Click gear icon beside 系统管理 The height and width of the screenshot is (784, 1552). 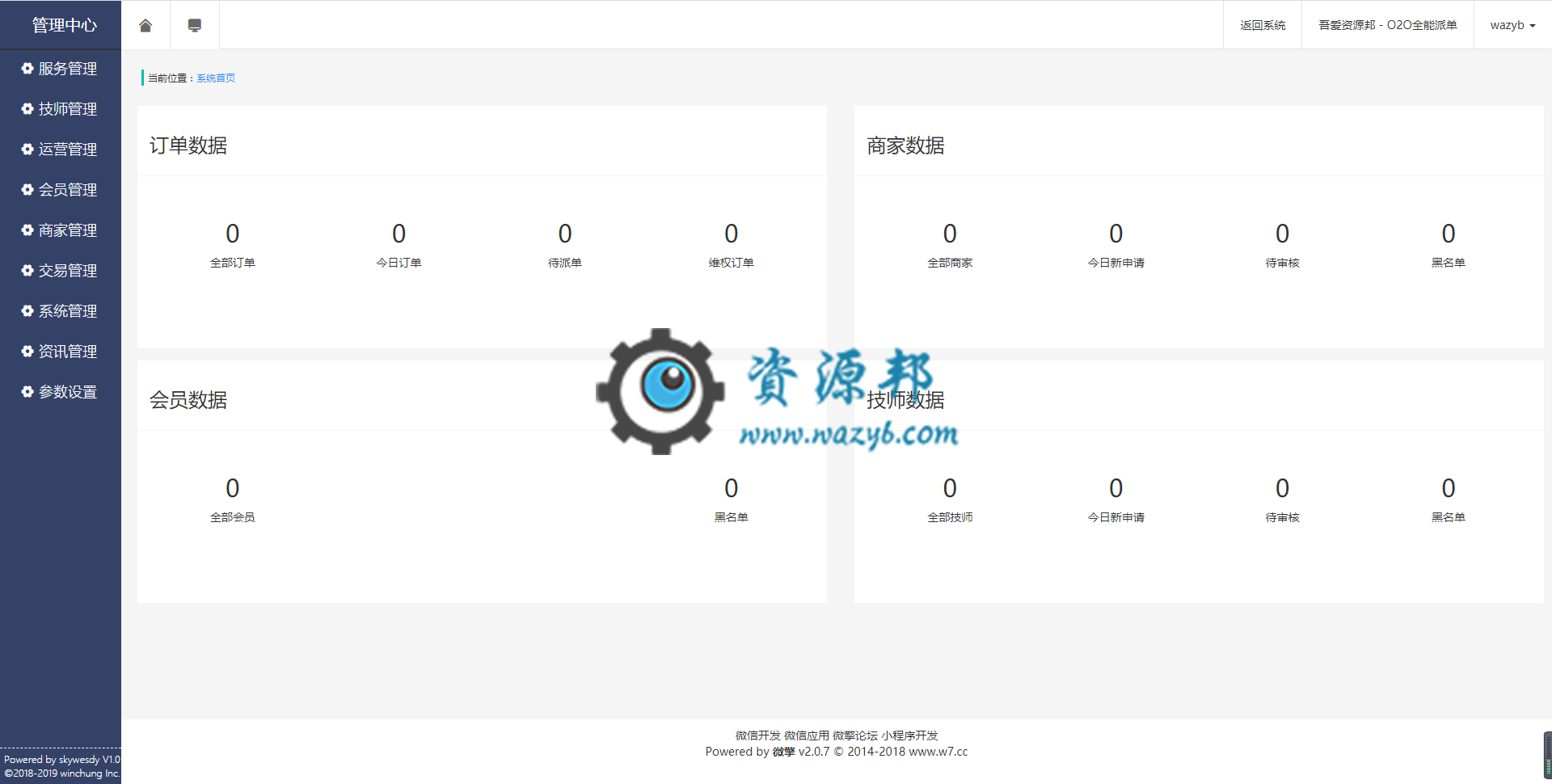point(27,311)
